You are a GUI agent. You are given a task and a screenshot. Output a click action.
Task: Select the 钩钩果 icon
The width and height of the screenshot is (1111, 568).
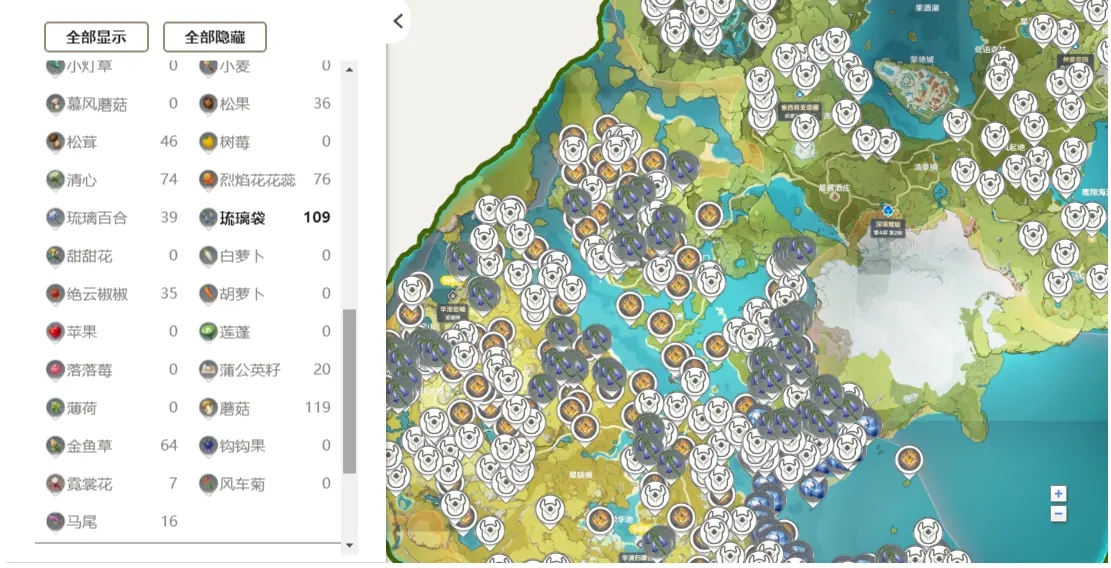coord(208,446)
